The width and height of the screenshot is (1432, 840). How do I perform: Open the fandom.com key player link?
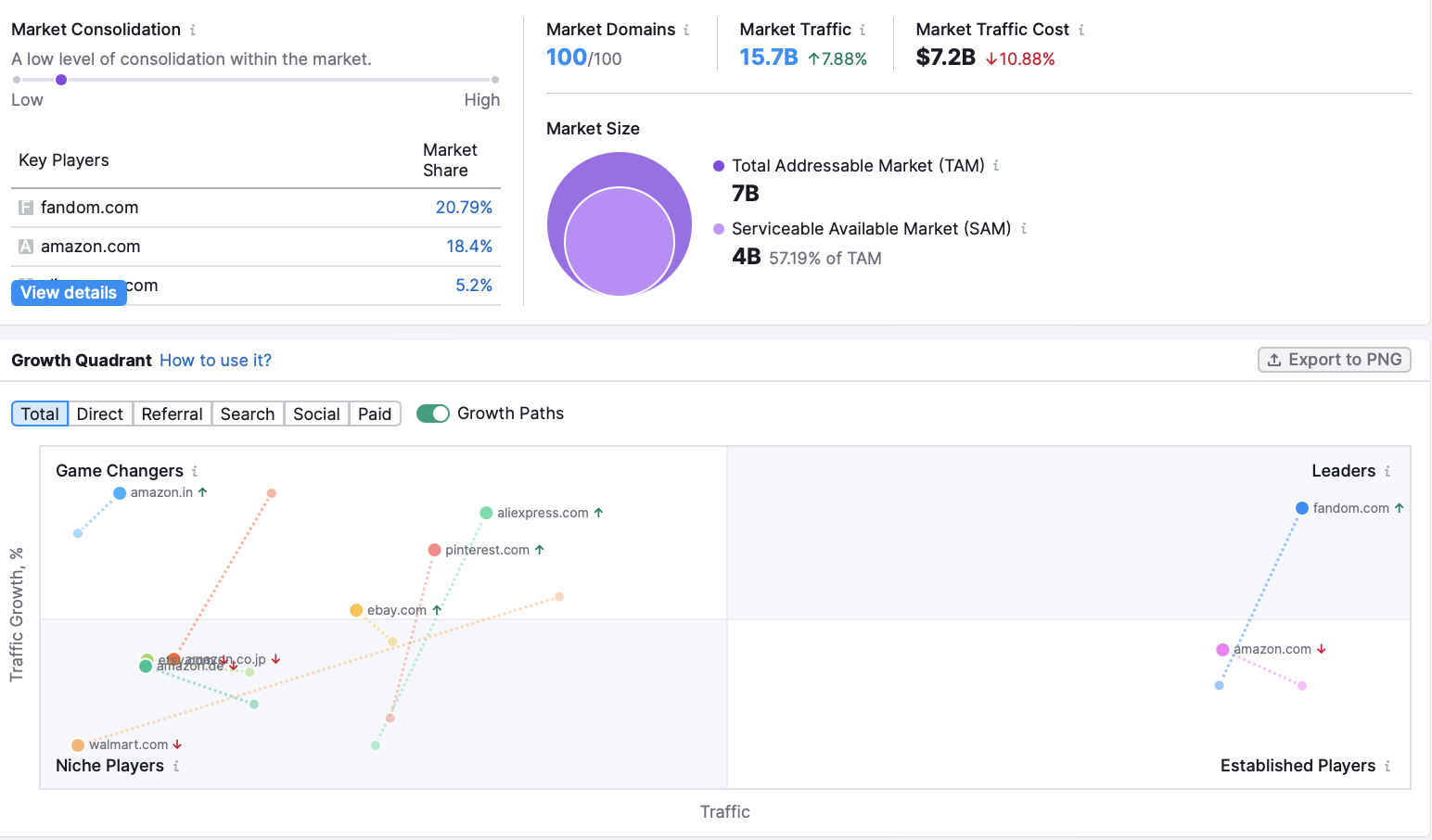90,208
